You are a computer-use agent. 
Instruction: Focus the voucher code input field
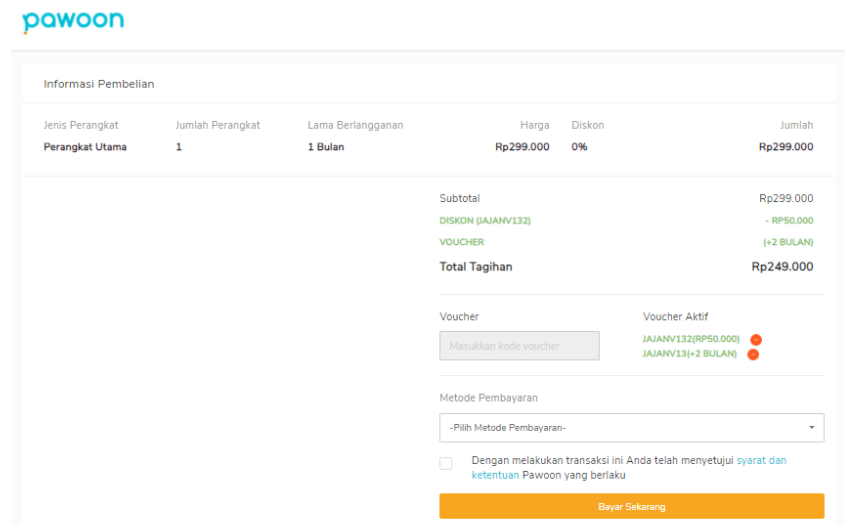[x=519, y=346]
